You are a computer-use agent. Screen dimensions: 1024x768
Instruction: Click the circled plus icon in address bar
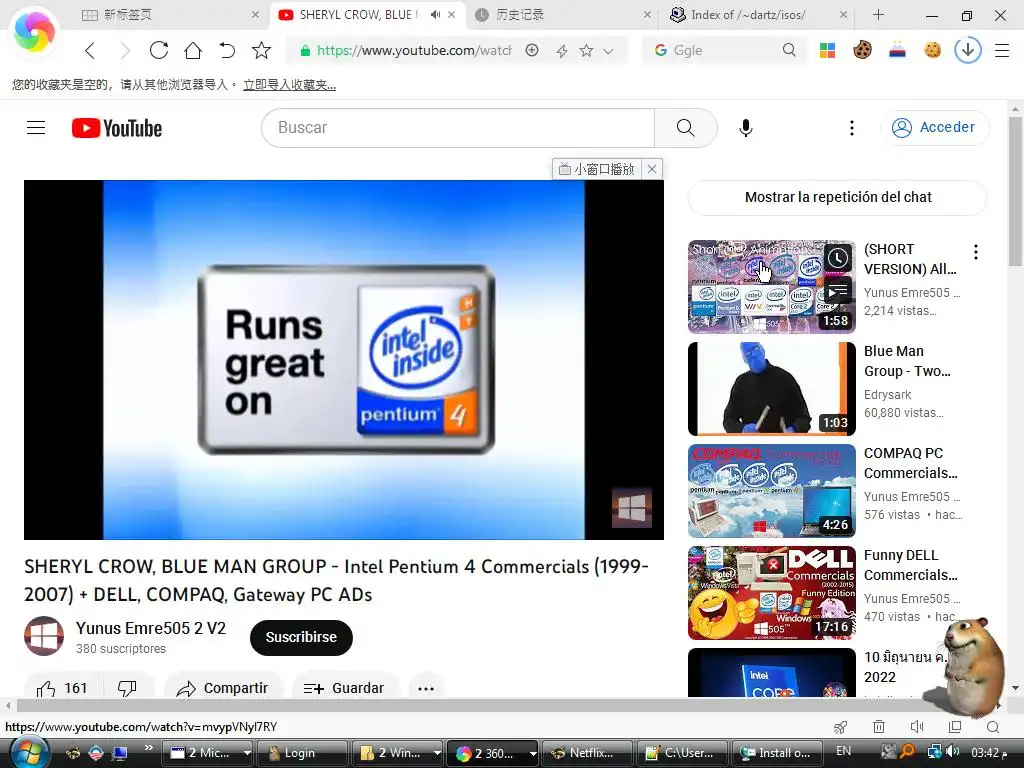[532, 50]
